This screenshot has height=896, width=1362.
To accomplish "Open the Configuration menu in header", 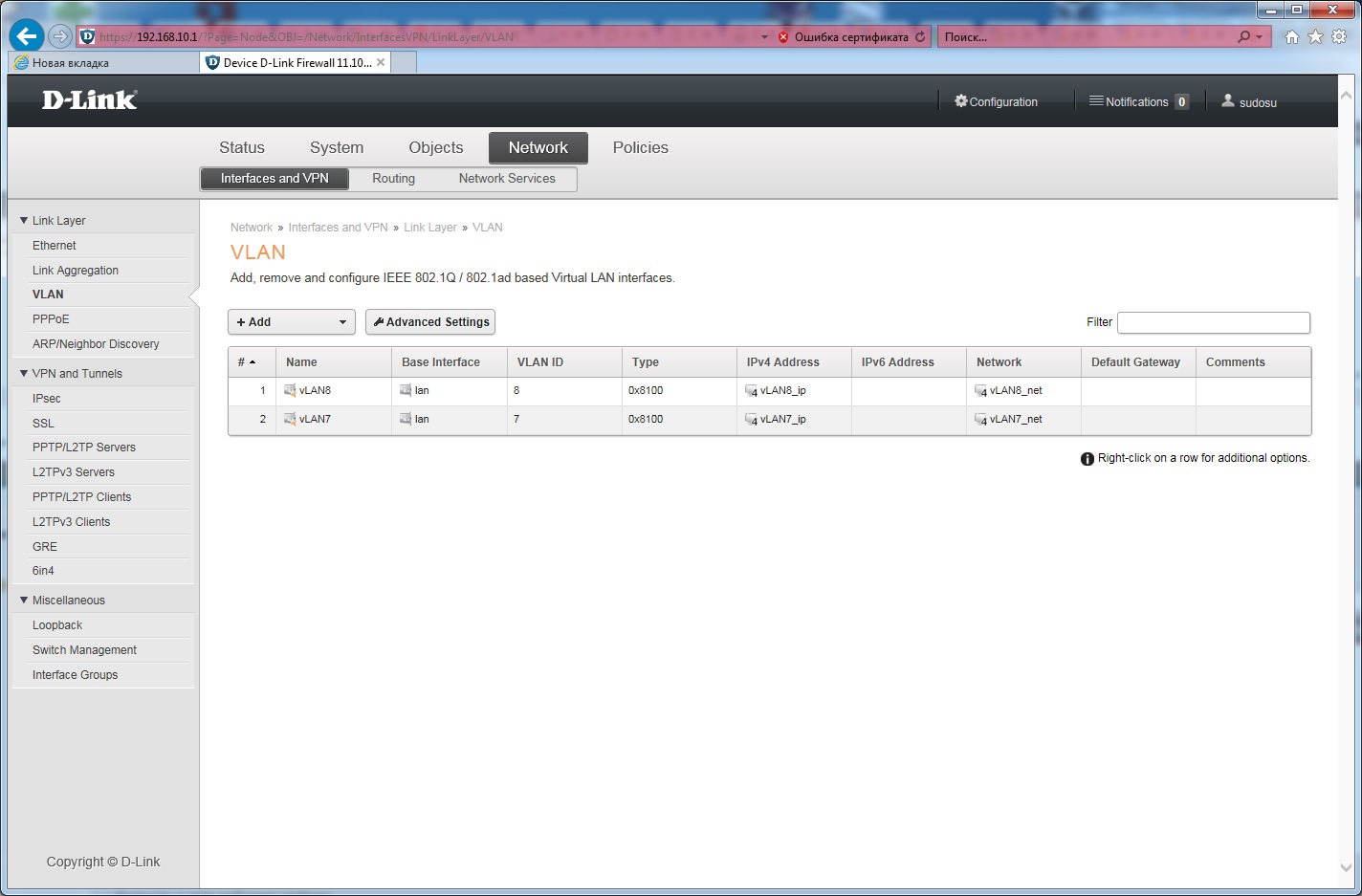I will coord(996,101).
